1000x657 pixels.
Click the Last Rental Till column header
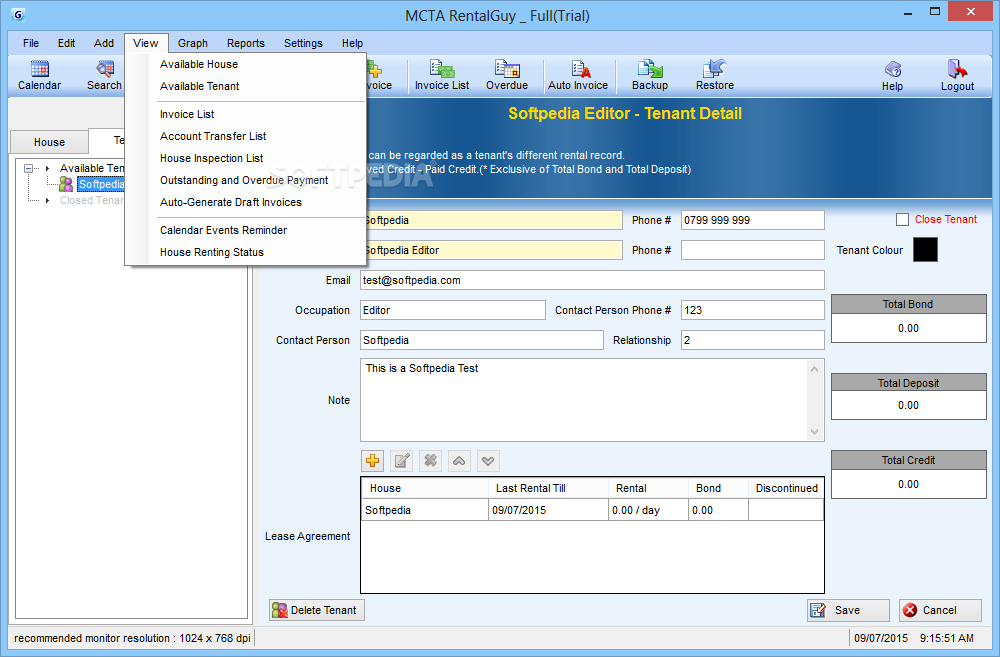point(548,488)
